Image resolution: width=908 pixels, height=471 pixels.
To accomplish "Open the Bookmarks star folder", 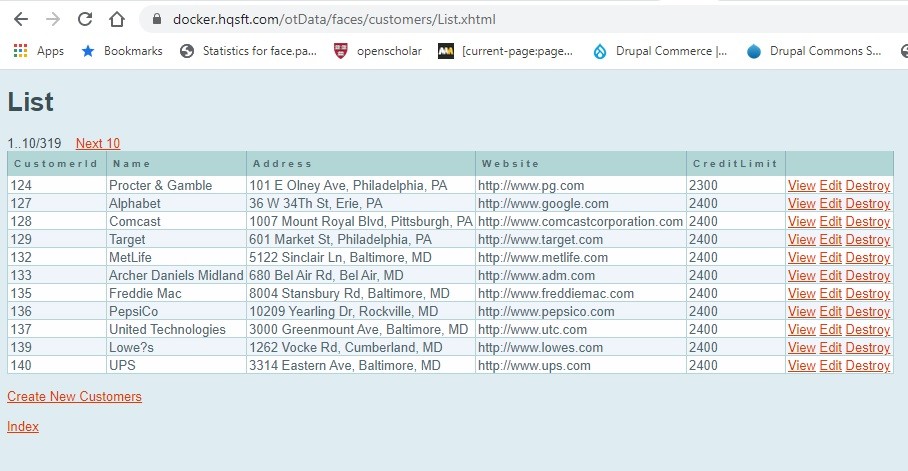I will coord(122,51).
